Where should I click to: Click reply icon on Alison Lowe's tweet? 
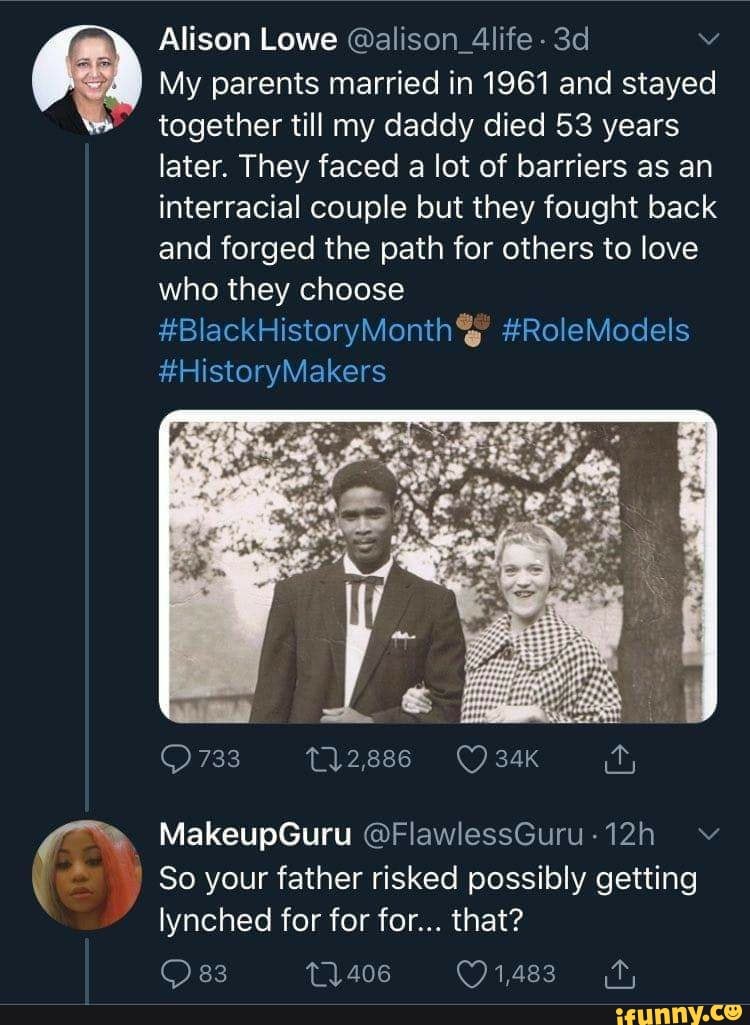(x=175, y=759)
